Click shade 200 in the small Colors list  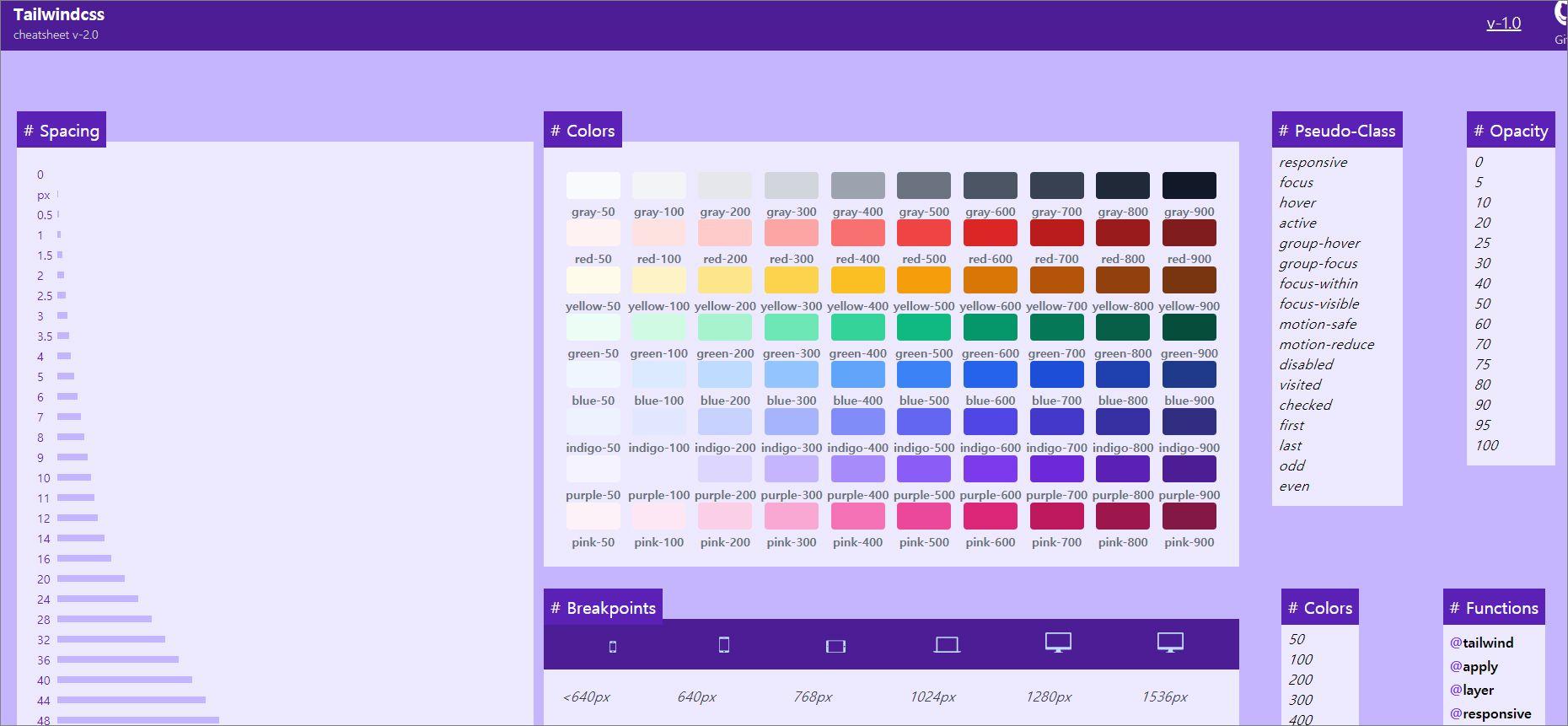pos(1300,680)
